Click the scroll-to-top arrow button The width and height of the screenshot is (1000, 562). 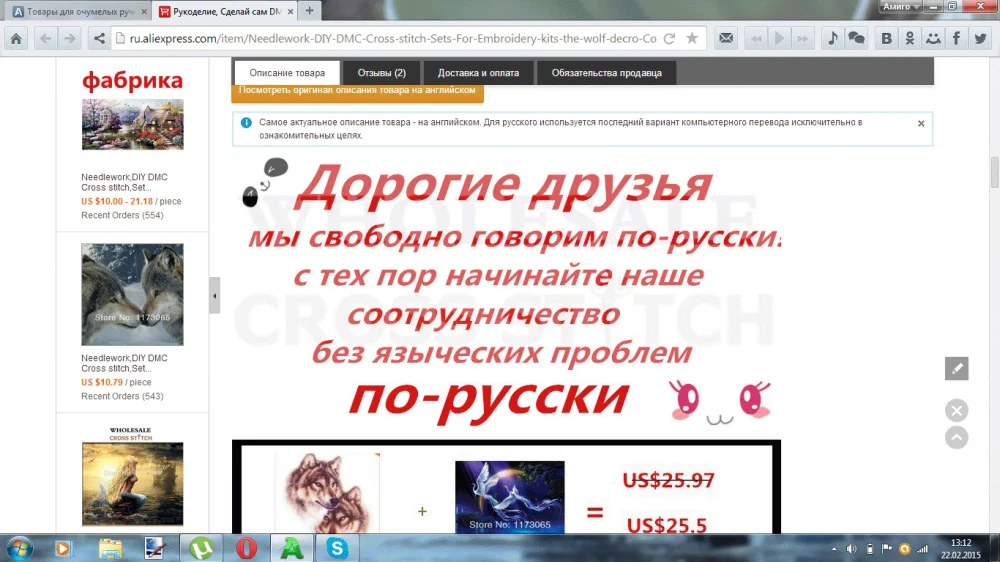click(957, 438)
